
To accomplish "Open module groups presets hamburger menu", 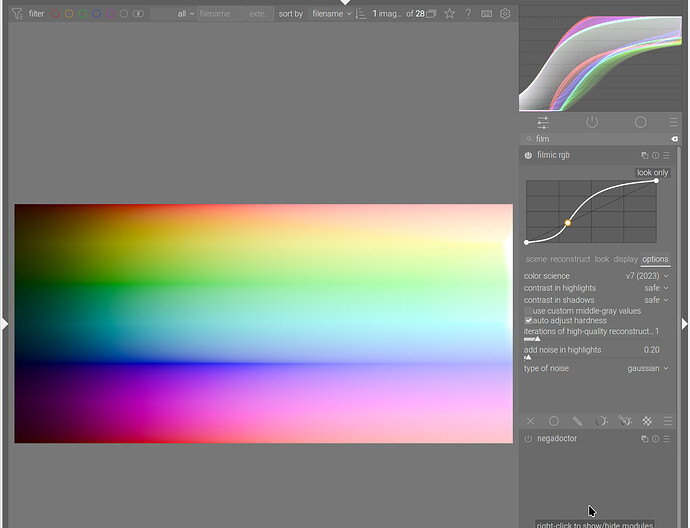I will (x=673, y=122).
